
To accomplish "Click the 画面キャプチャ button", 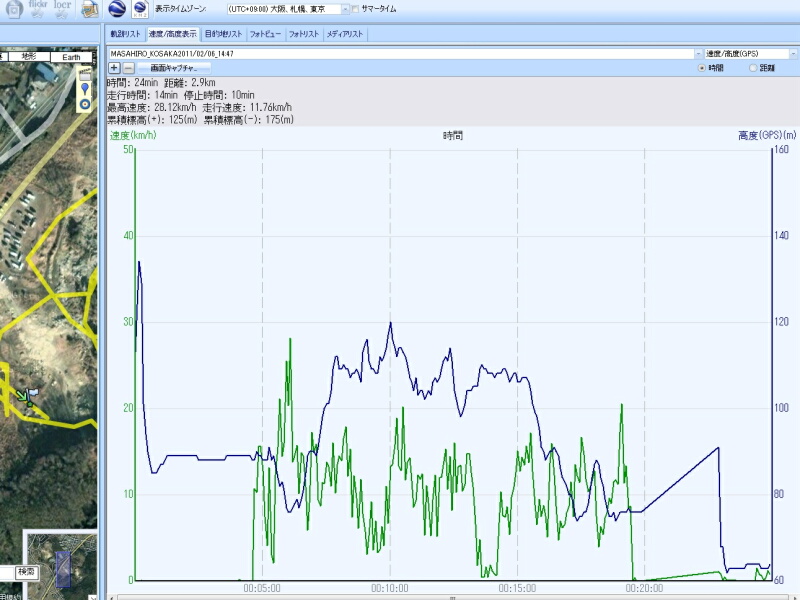I will [x=173, y=68].
